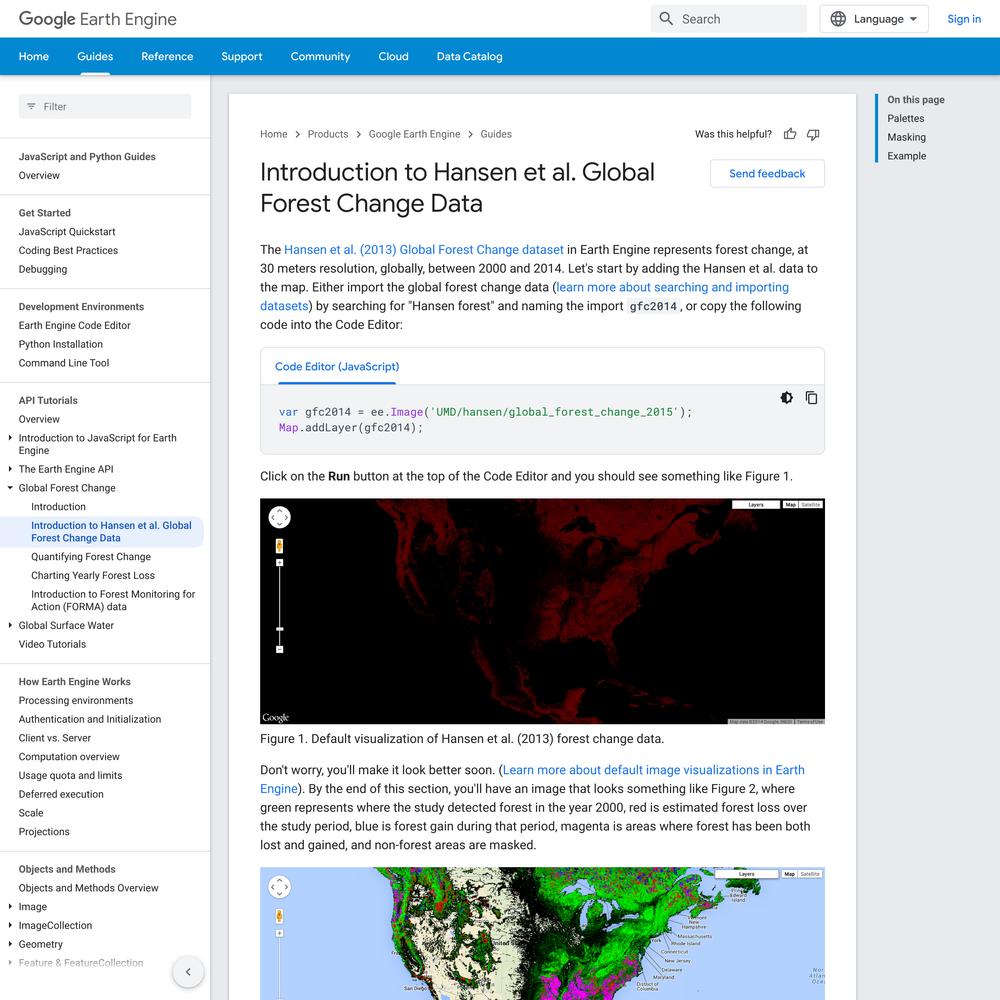Copy the code sample to clipboard

click(x=811, y=398)
